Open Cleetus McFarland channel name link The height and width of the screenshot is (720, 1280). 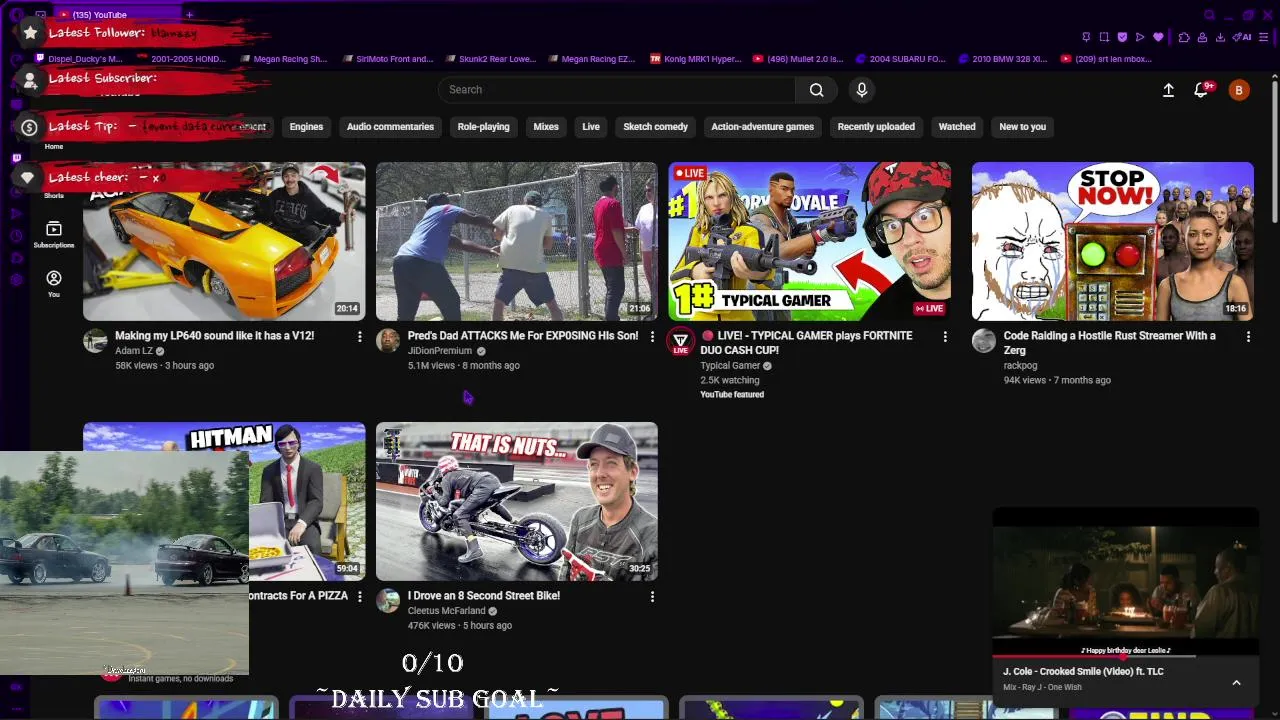tap(446, 611)
